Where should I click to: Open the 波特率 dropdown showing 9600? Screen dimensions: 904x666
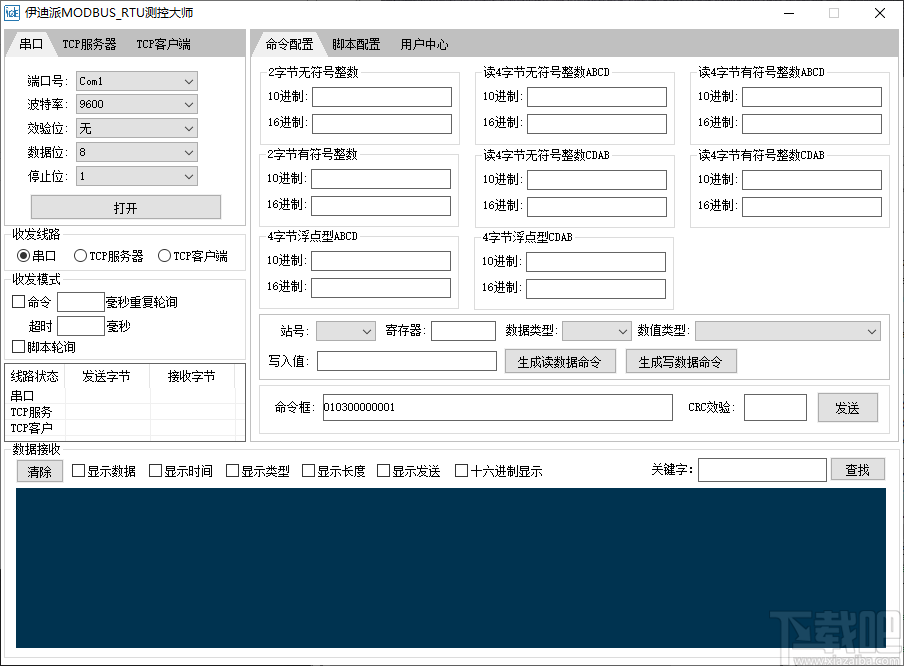136,104
